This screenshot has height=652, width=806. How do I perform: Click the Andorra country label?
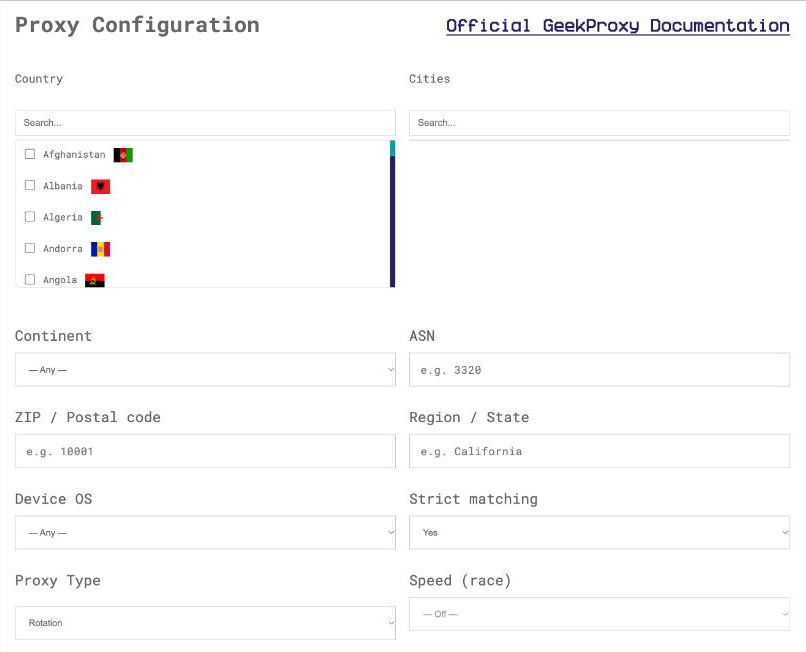[63, 249]
